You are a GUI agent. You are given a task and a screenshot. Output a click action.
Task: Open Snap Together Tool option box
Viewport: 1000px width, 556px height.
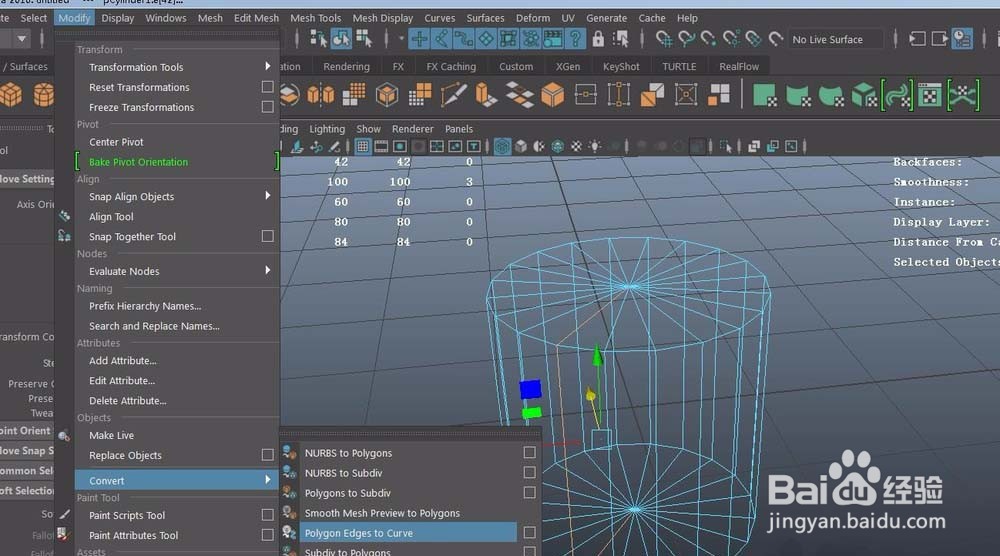pos(268,237)
